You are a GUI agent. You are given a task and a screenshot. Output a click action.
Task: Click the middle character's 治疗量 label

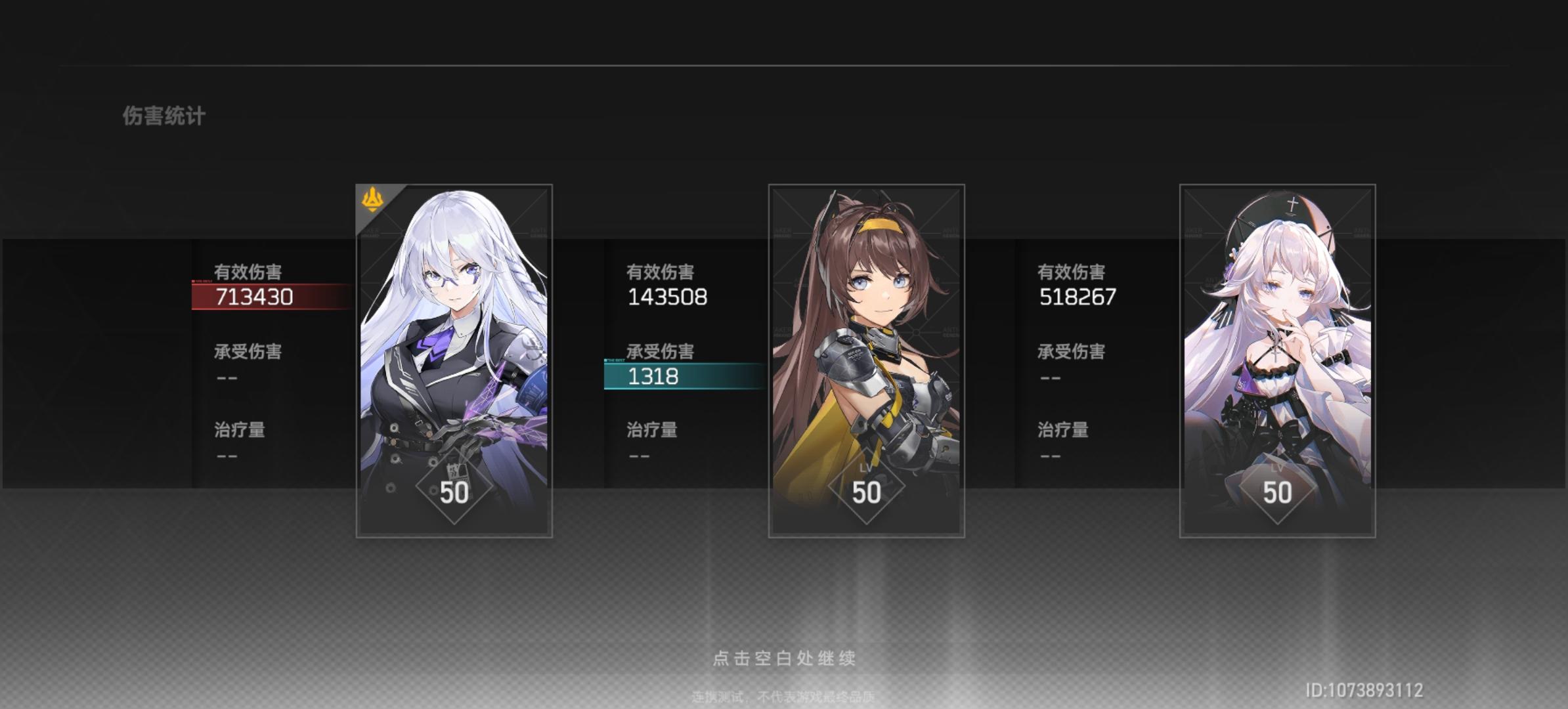pyautogui.click(x=652, y=430)
